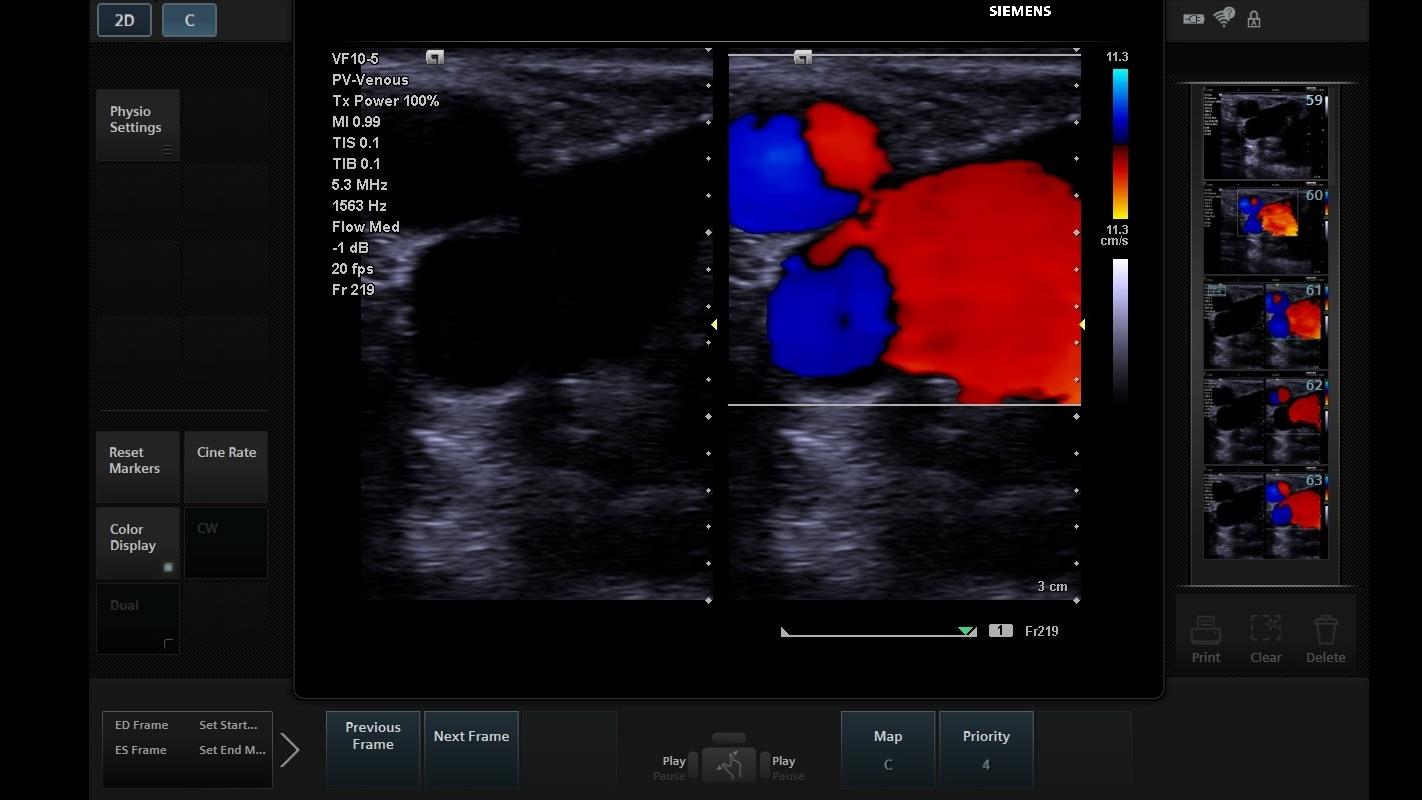Select the C color mode tab
The height and width of the screenshot is (800, 1422).
[x=189, y=19]
